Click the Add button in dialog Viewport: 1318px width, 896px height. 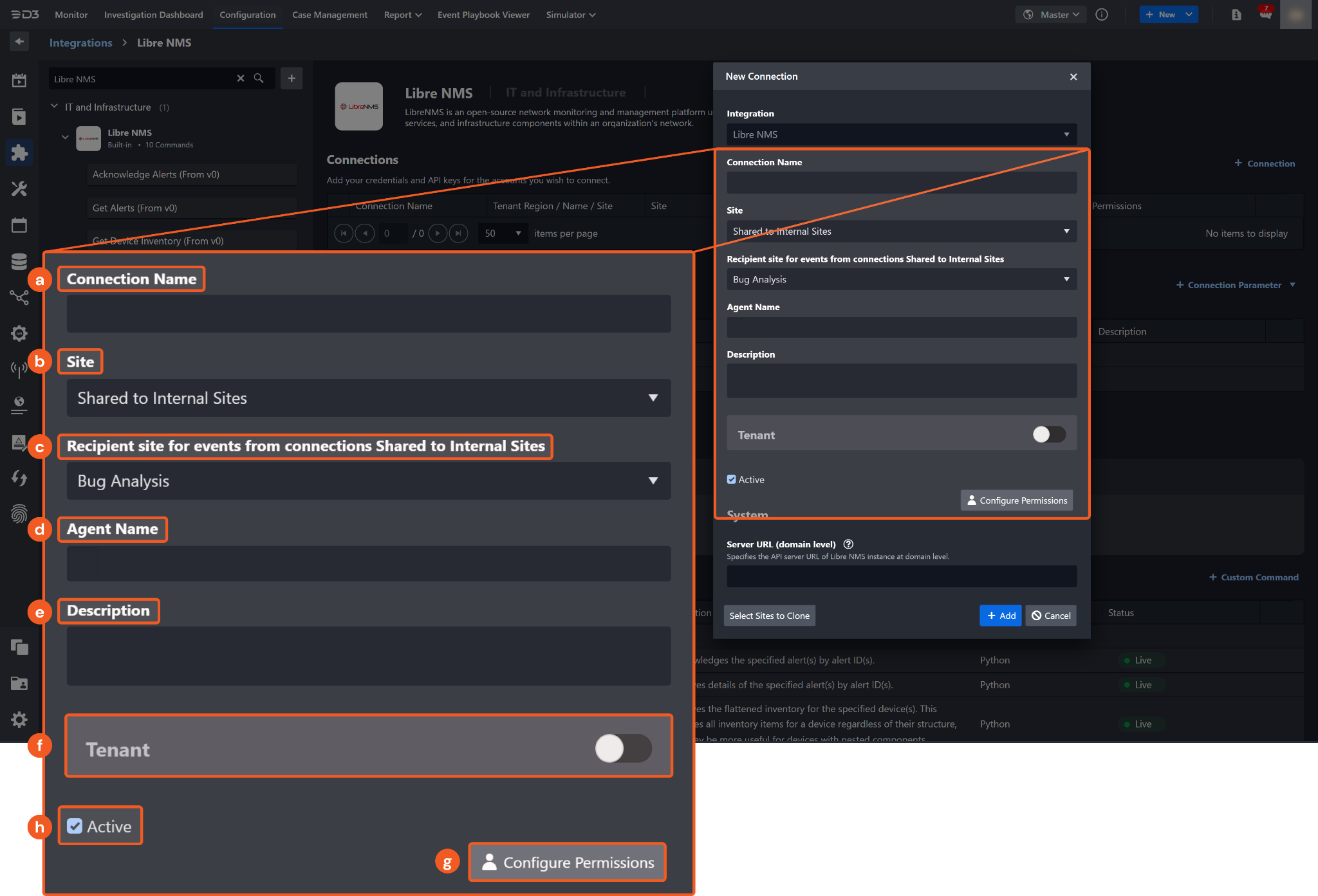tap(1001, 616)
